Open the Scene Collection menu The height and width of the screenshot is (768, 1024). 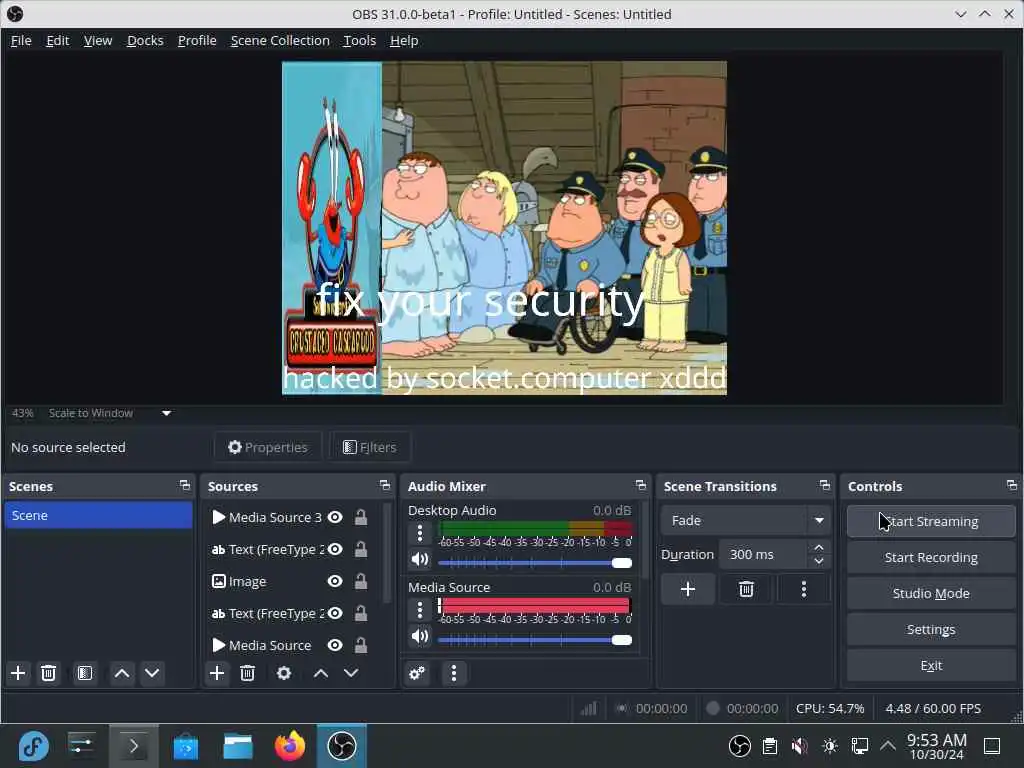280,40
